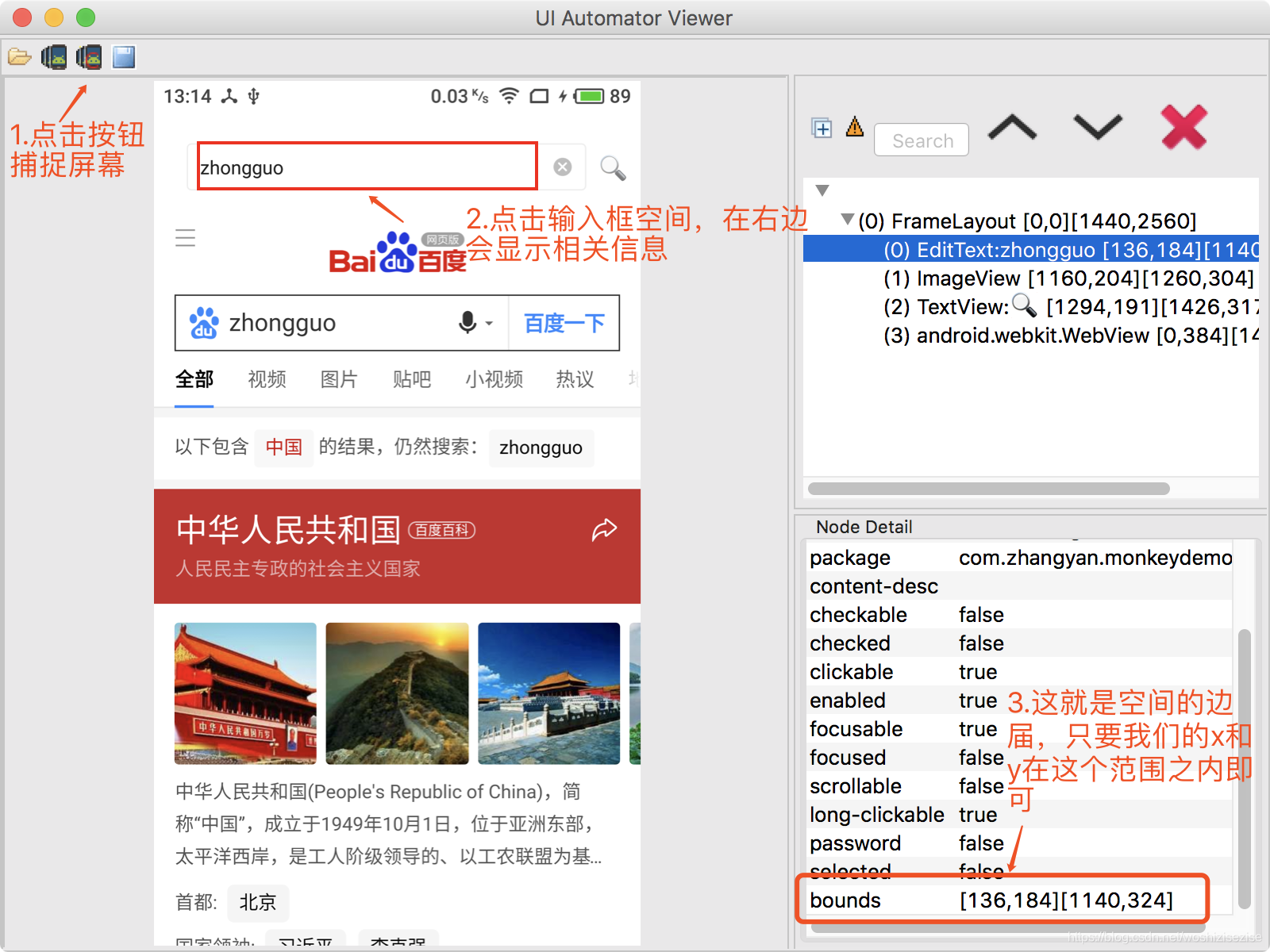Image resolution: width=1270 pixels, height=952 pixels.
Task: Click the enabled row label
Action: point(847,701)
